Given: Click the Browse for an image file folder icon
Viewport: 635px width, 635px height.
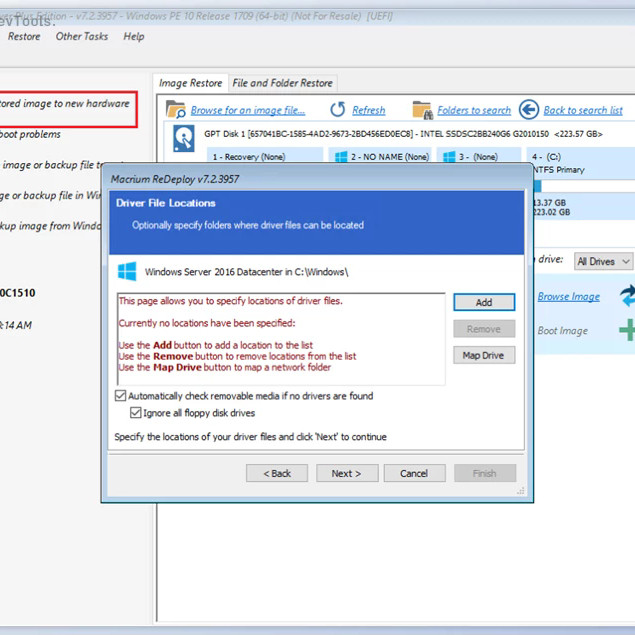Looking at the screenshot, I should (x=175, y=109).
